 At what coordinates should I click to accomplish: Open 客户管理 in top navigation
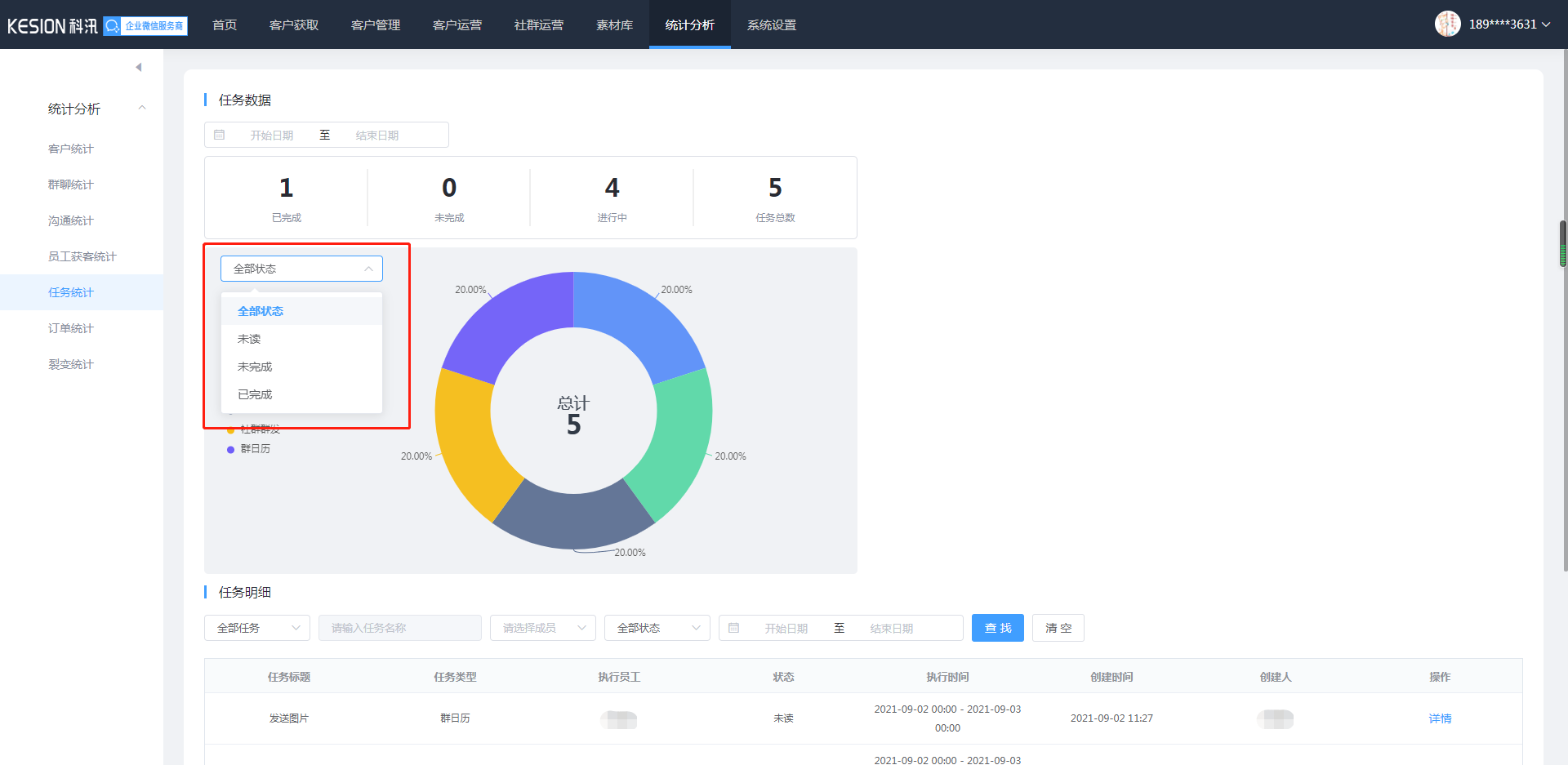pyautogui.click(x=376, y=25)
